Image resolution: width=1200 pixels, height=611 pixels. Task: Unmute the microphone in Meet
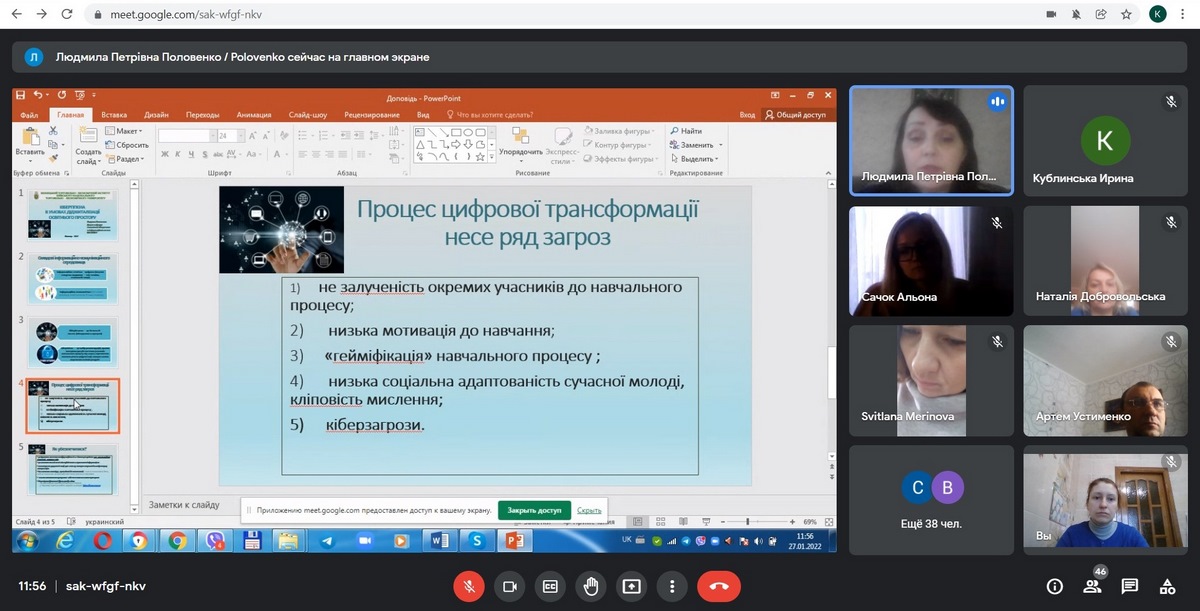click(469, 586)
